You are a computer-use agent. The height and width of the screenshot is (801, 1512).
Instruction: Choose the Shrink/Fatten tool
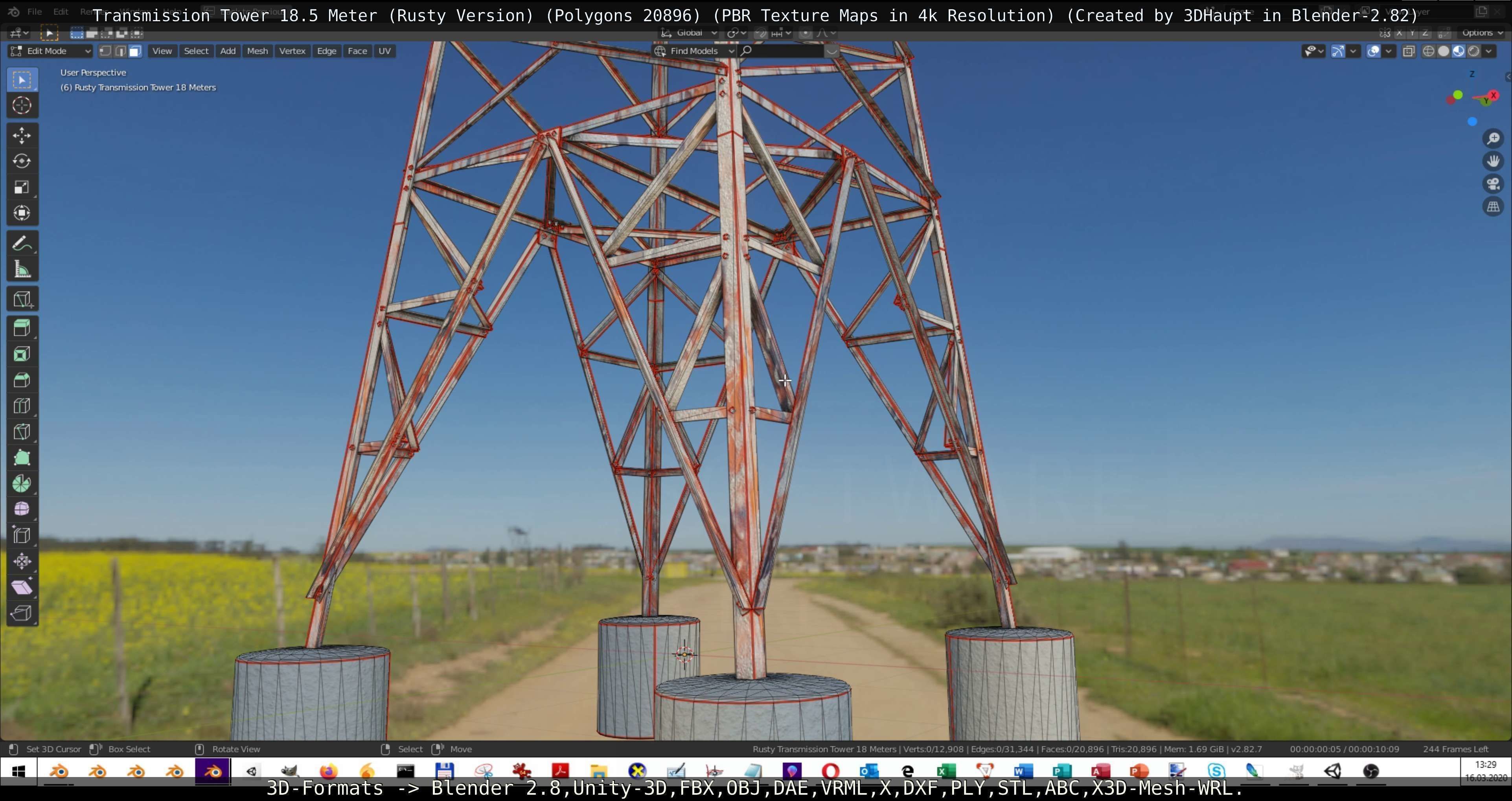tap(22, 561)
